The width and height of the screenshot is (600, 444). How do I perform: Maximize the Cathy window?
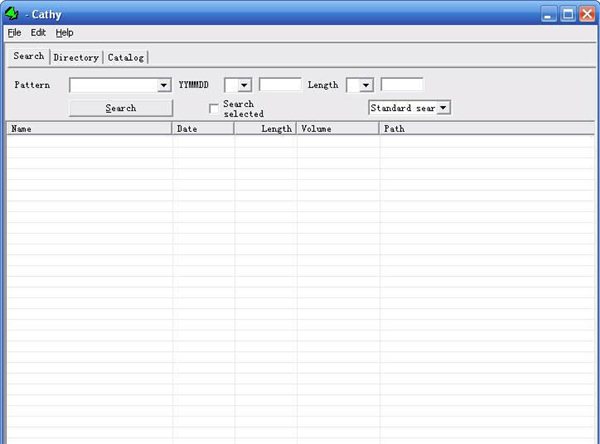pyautogui.click(x=568, y=15)
